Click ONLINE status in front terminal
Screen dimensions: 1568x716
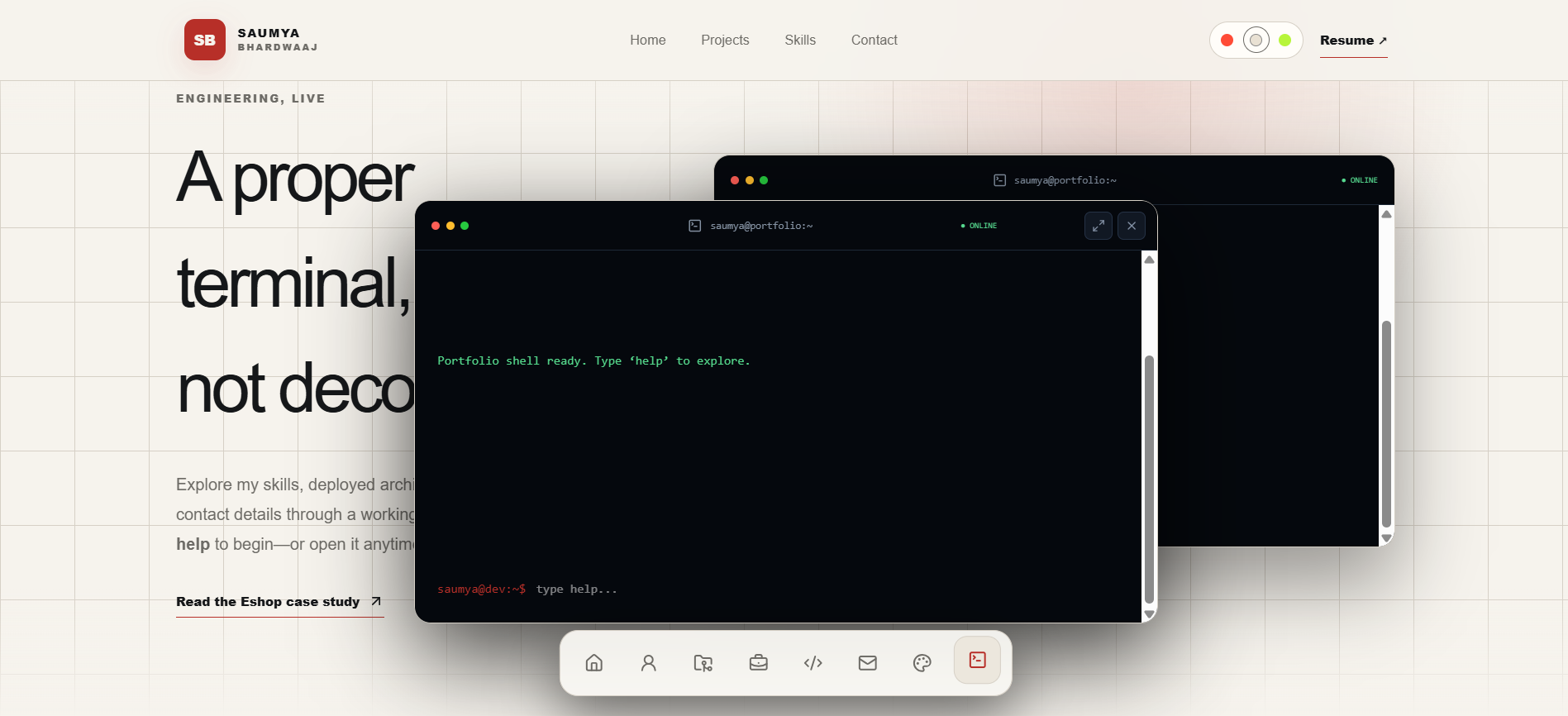click(x=979, y=226)
